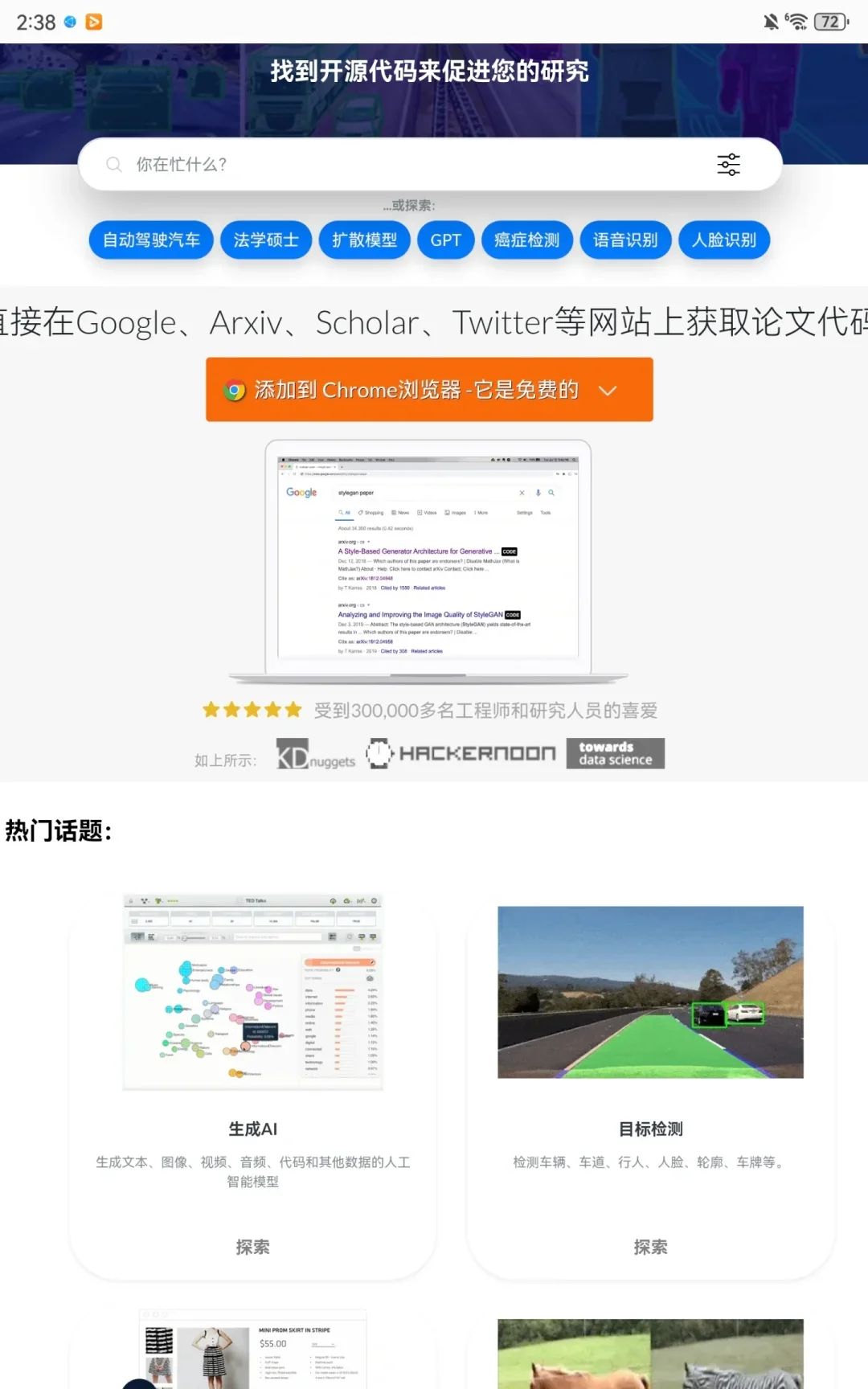Focus the 你在忙什么? search field
The image size is (868, 1389).
430,165
